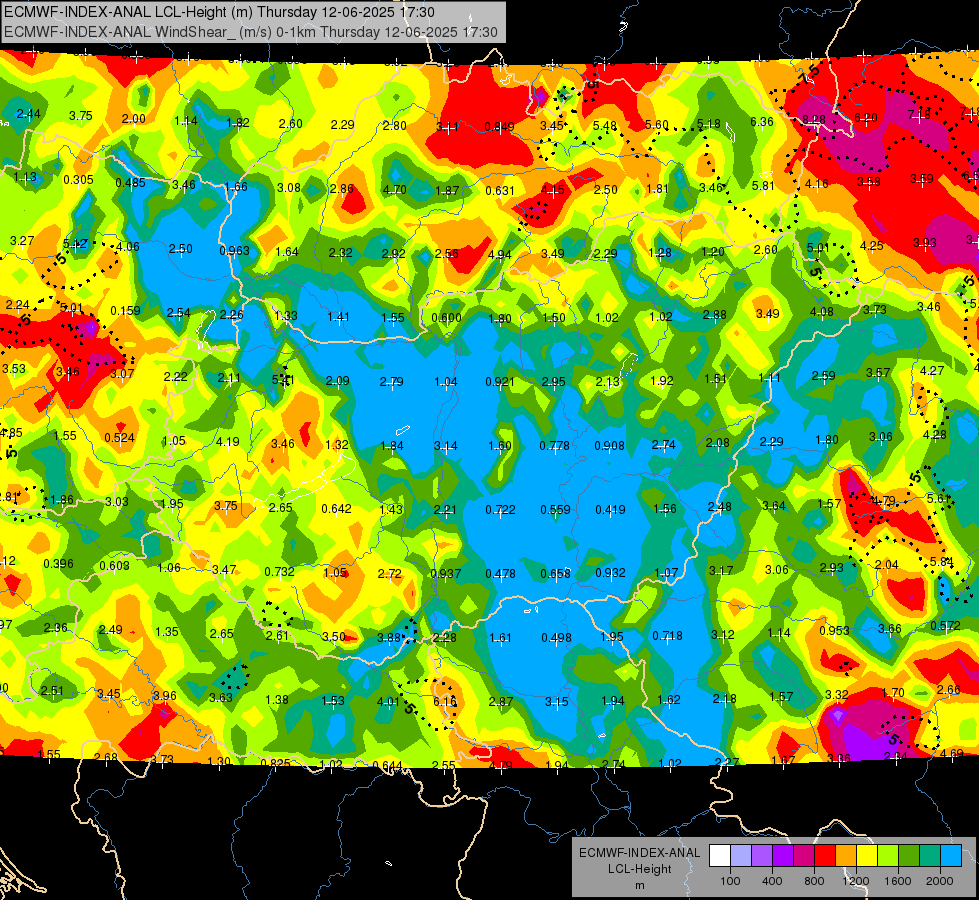The width and height of the screenshot is (979, 900).
Task: Click the wind shear value 8.28
Action: coord(814,119)
